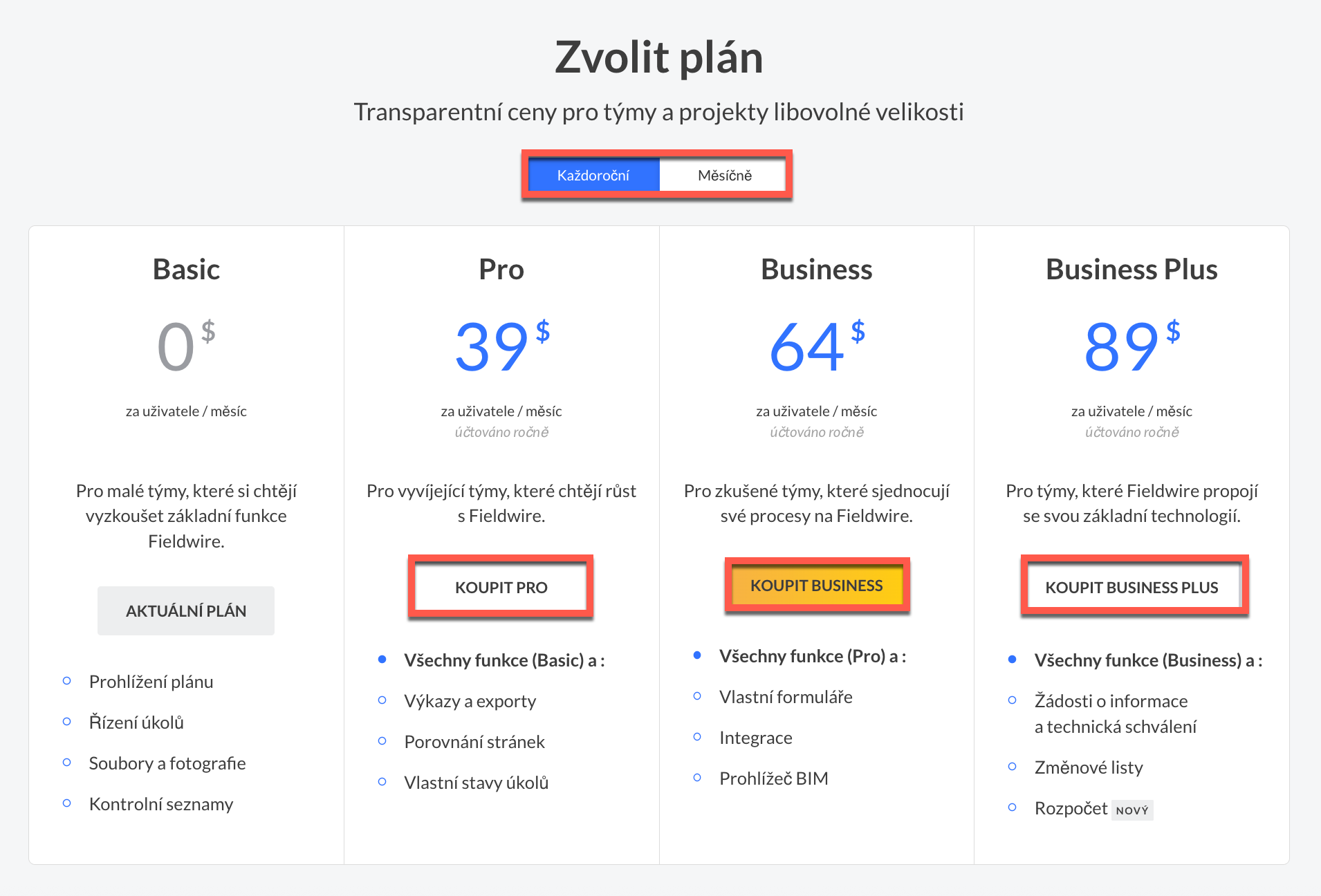Click the Prohlížení plánu feature item
Viewport: 1321px width, 896px height.
click(x=151, y=682)
